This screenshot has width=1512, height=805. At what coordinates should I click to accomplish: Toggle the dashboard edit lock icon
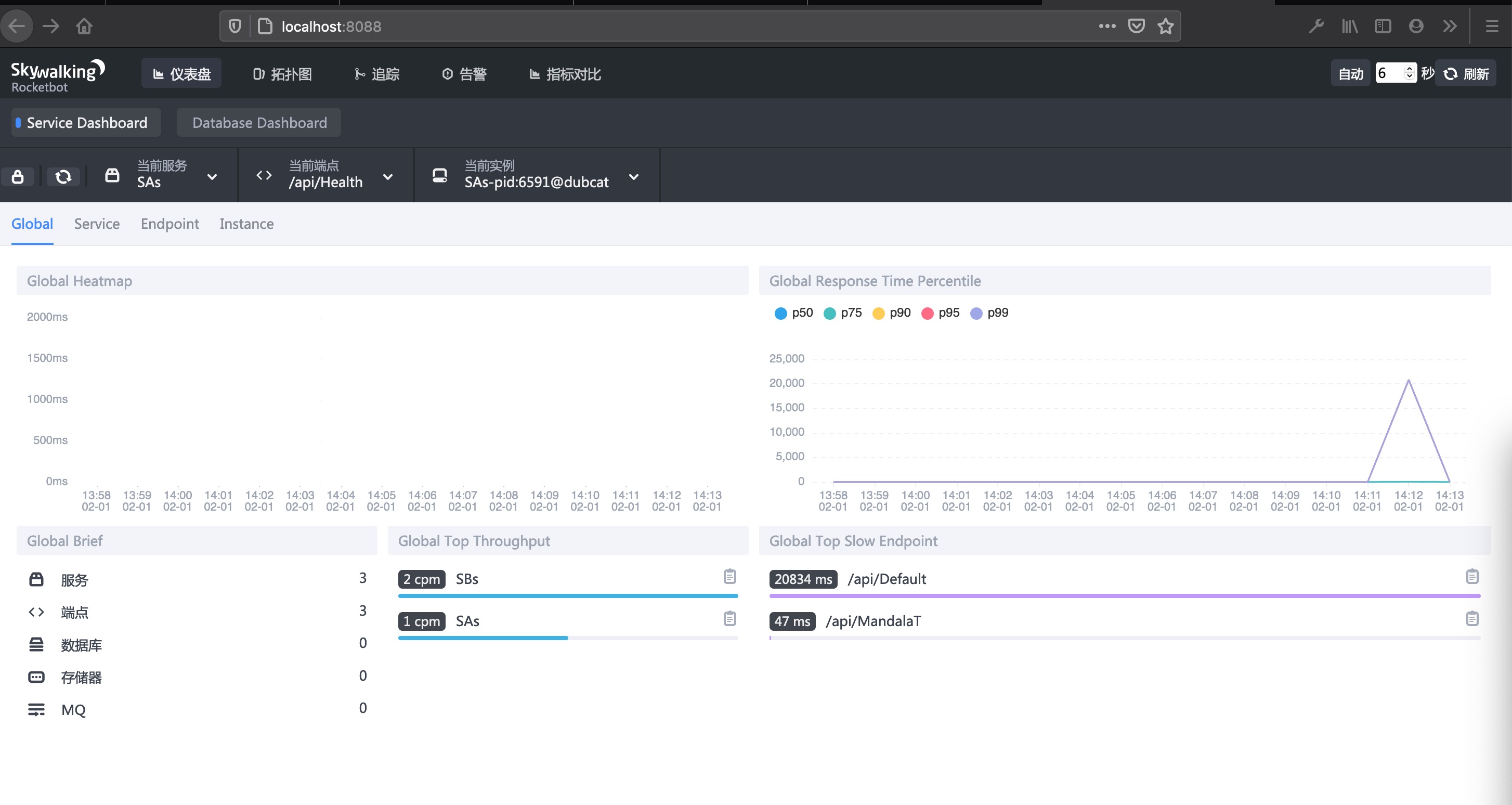[x=18, y=177]
